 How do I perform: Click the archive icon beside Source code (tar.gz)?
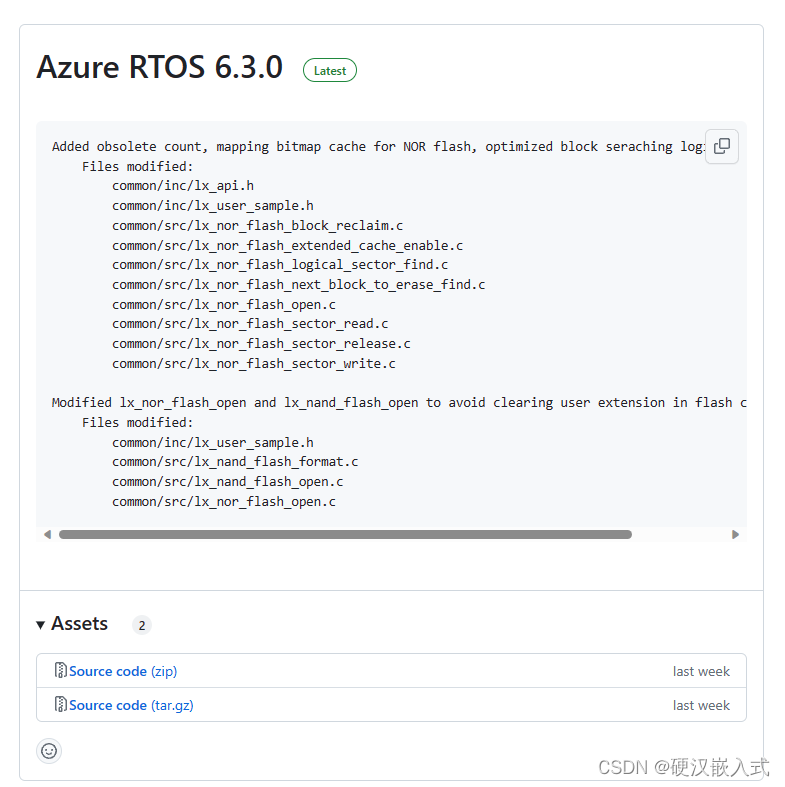pos(60,704)
